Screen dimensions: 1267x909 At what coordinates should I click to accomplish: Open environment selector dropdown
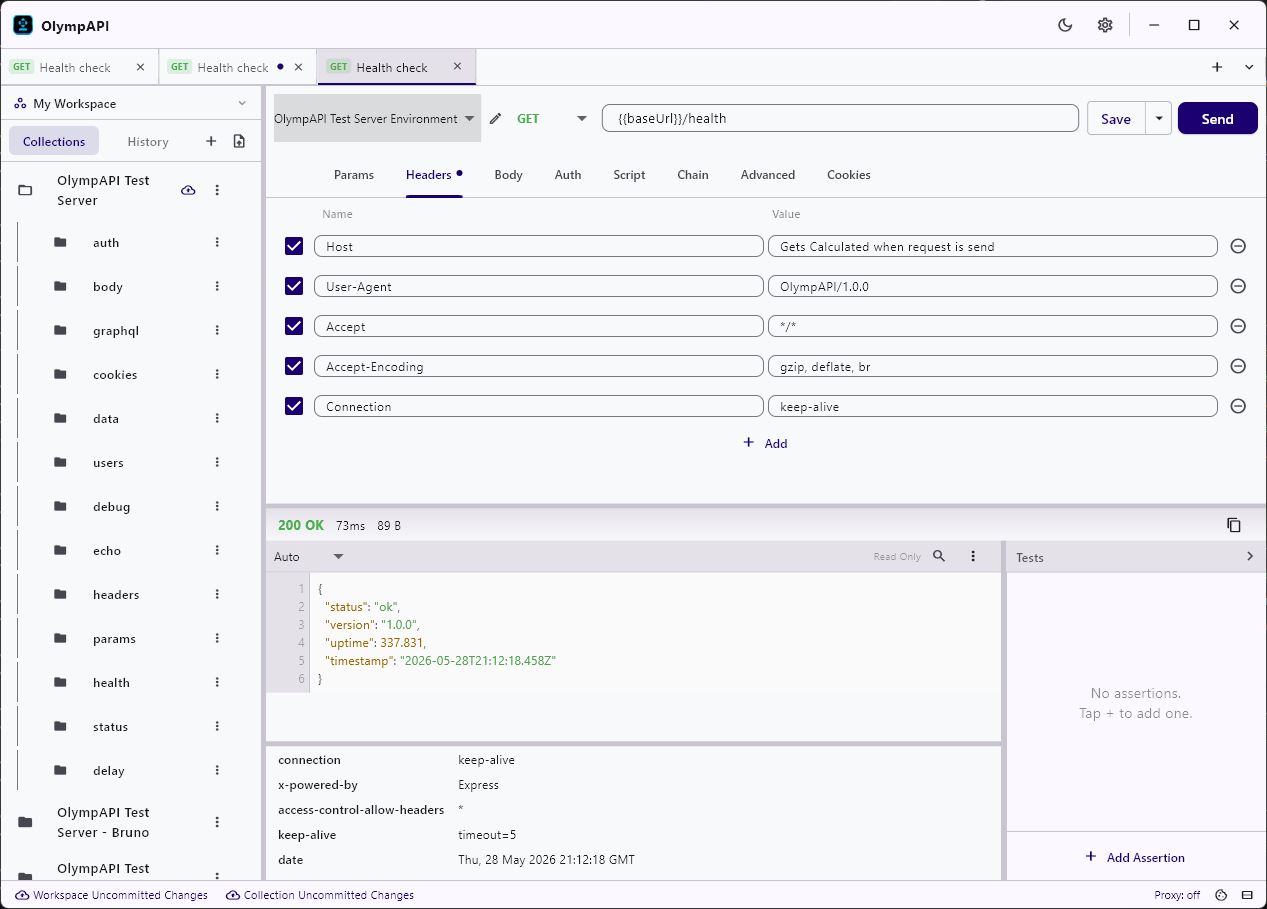tap(377, 118)
